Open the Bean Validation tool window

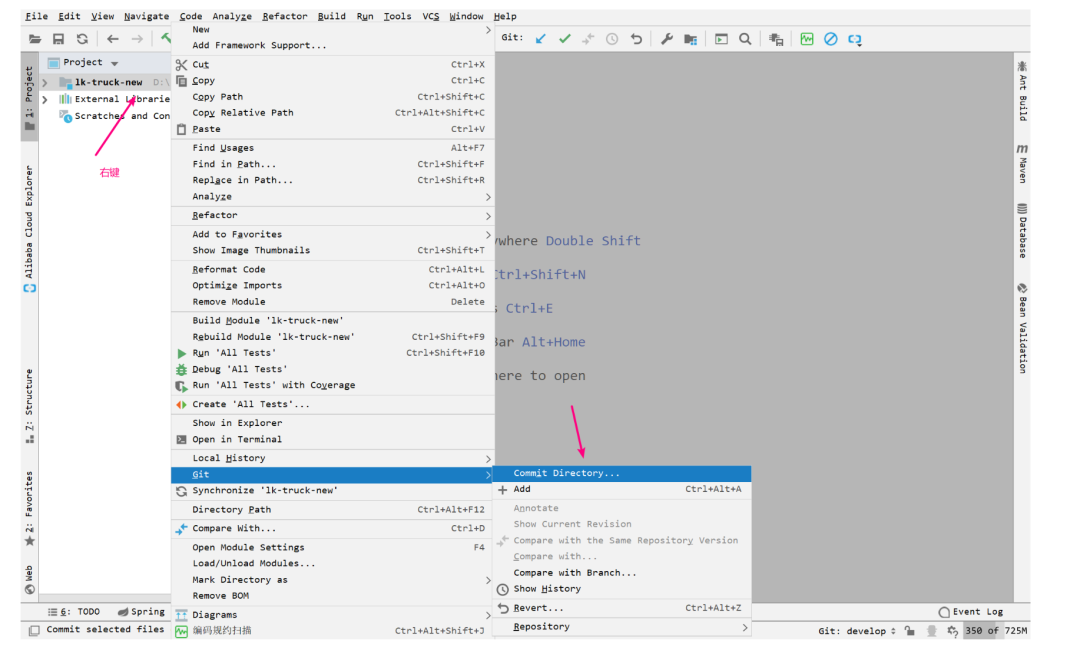[x=1022, y=328]
